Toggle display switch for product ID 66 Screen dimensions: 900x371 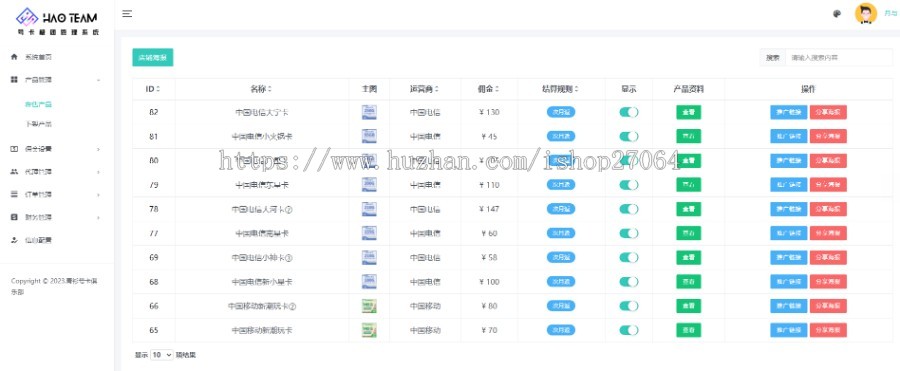(629, 306)
